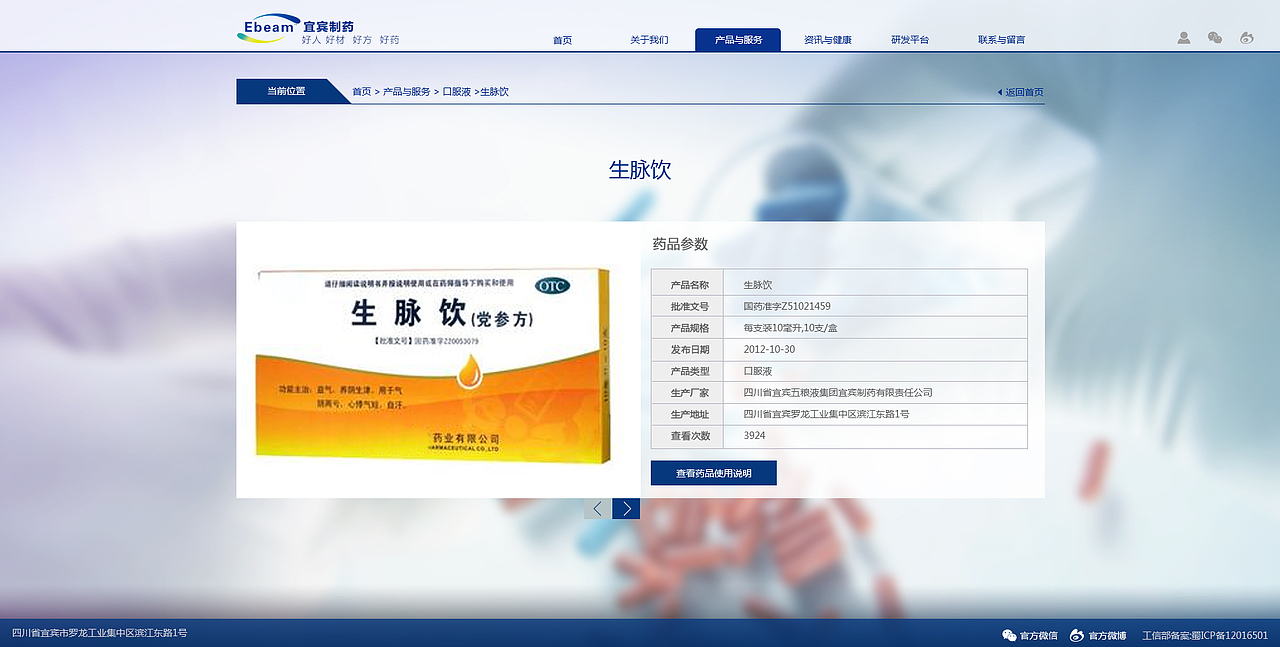The width and height of the screenshot is (1280, 647).
Task: Click the footer address text
Action: point(99,633)
